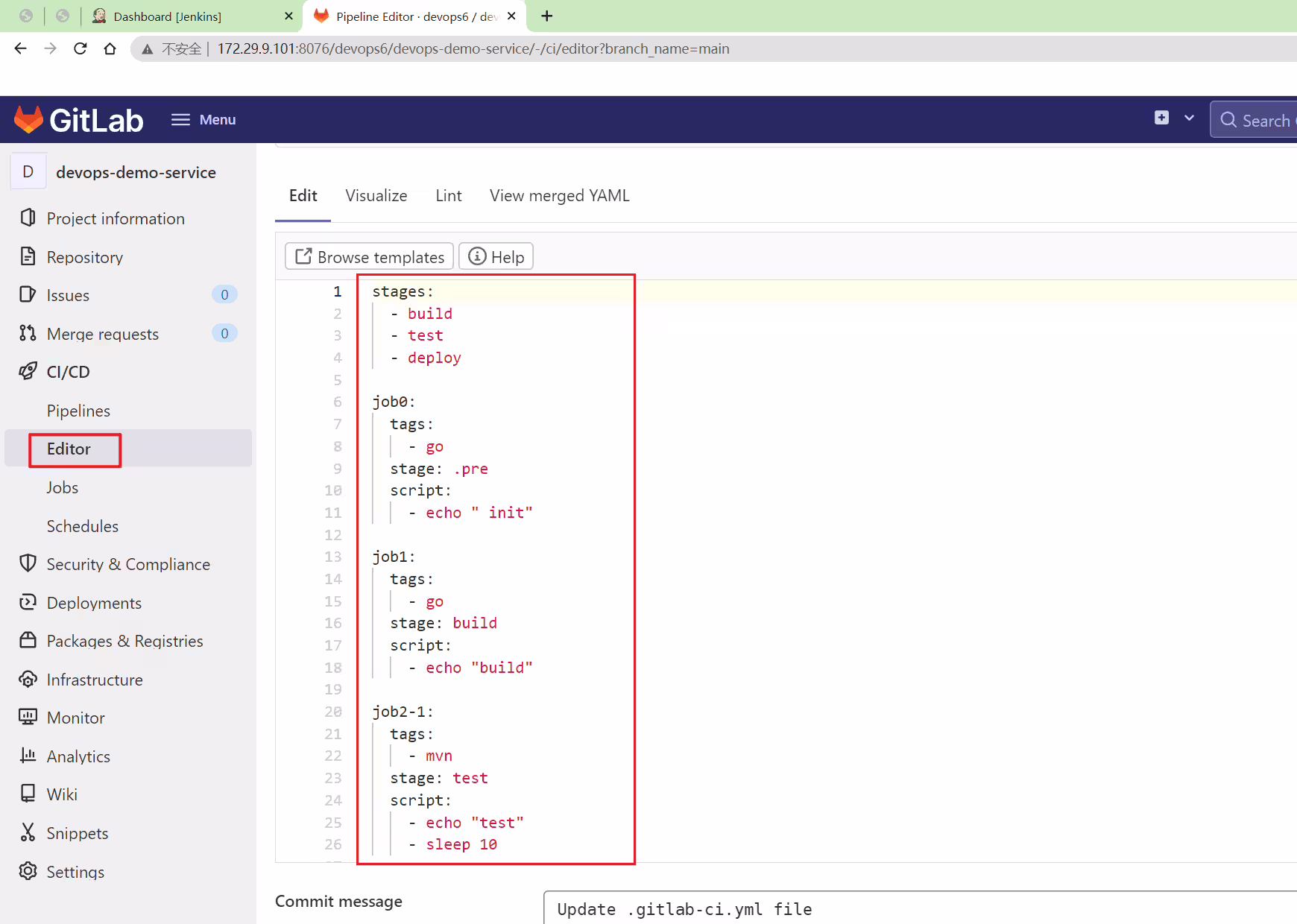Open Jobs under CI/CD
This screenshot has width=1297, height=924.
point(63,487)
